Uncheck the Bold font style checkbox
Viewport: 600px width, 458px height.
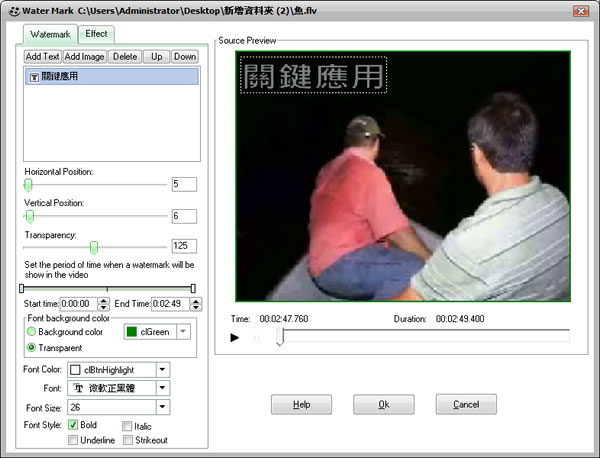73,425
